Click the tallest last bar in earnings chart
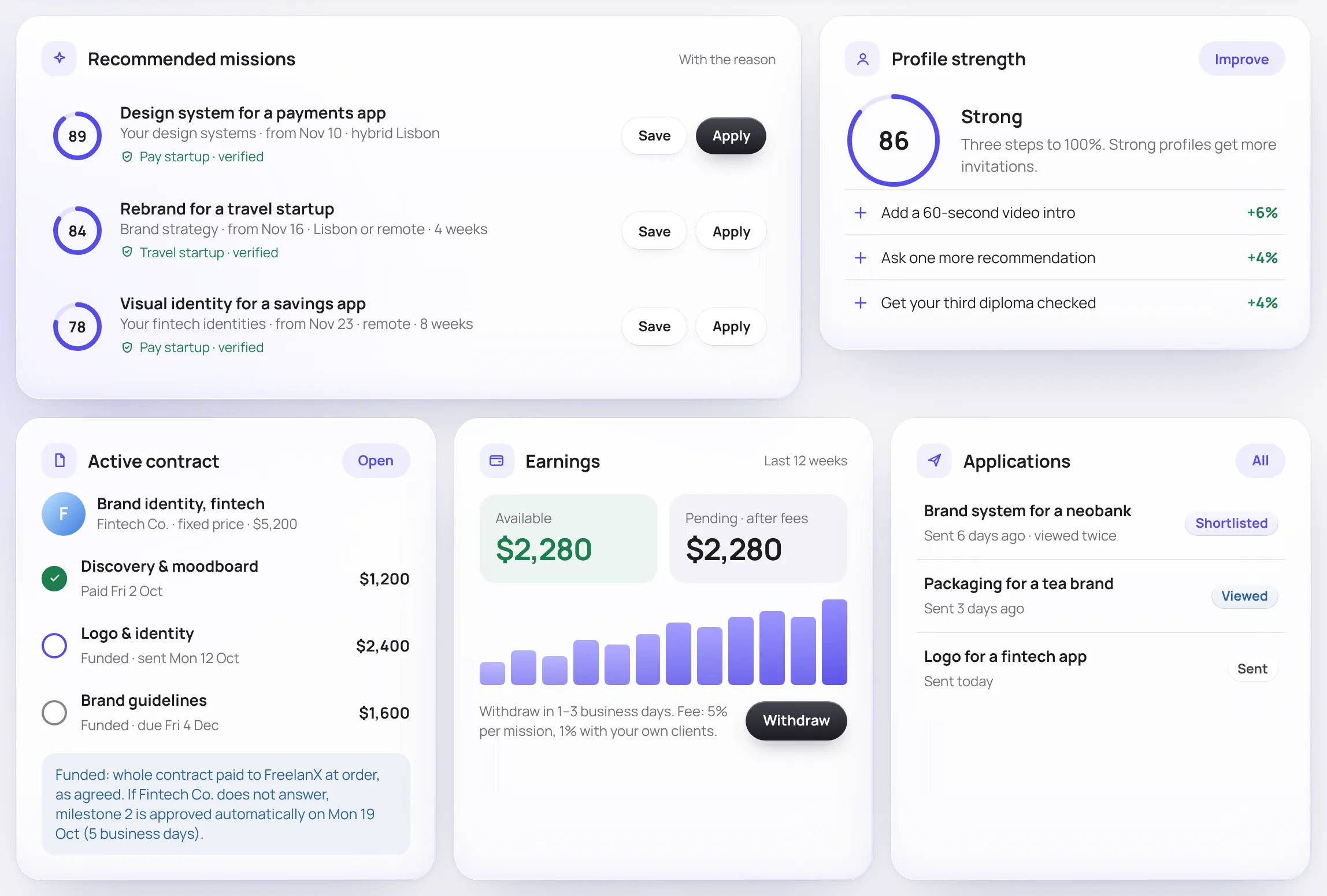 tap(835, 642)
